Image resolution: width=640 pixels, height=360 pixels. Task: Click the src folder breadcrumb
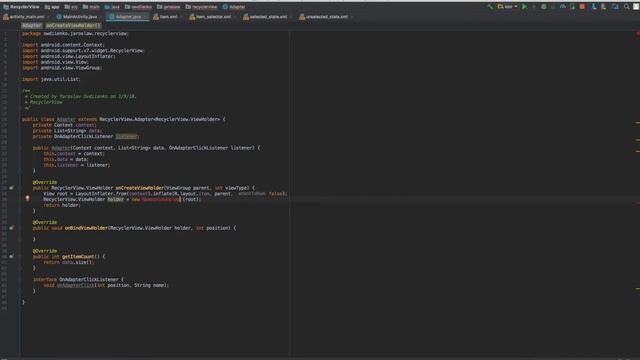point(71,7)
